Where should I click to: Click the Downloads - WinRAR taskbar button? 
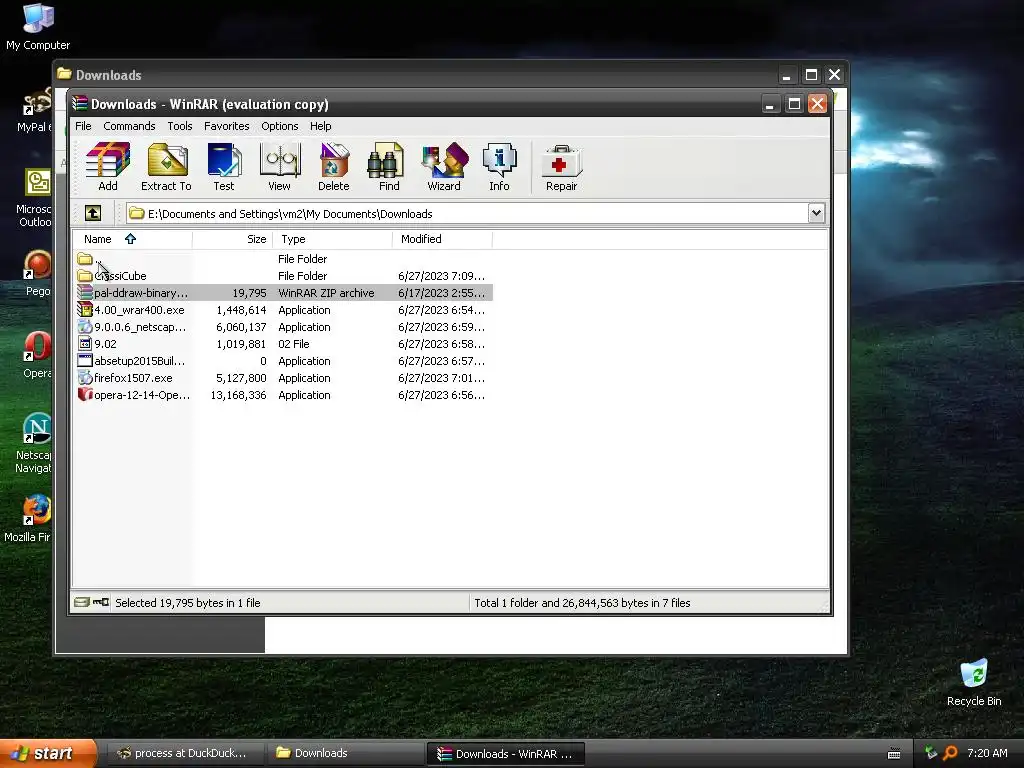click(x=505, y=753)
